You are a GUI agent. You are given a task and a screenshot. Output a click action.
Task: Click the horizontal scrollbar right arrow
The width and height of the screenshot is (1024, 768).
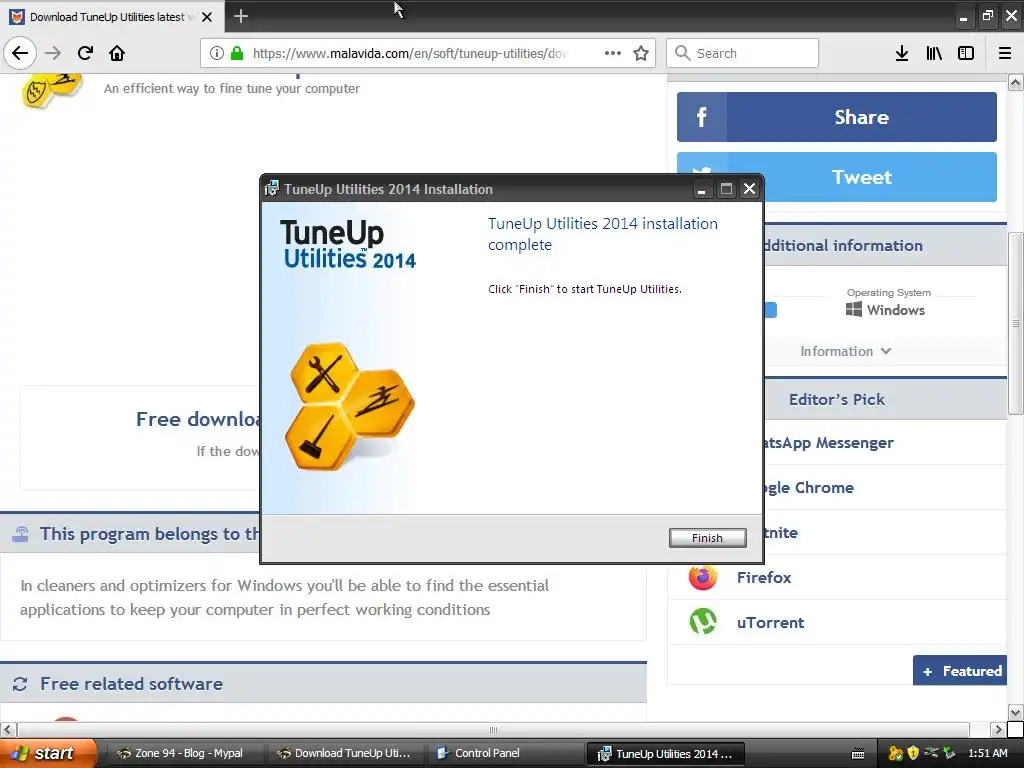(998, 729)
